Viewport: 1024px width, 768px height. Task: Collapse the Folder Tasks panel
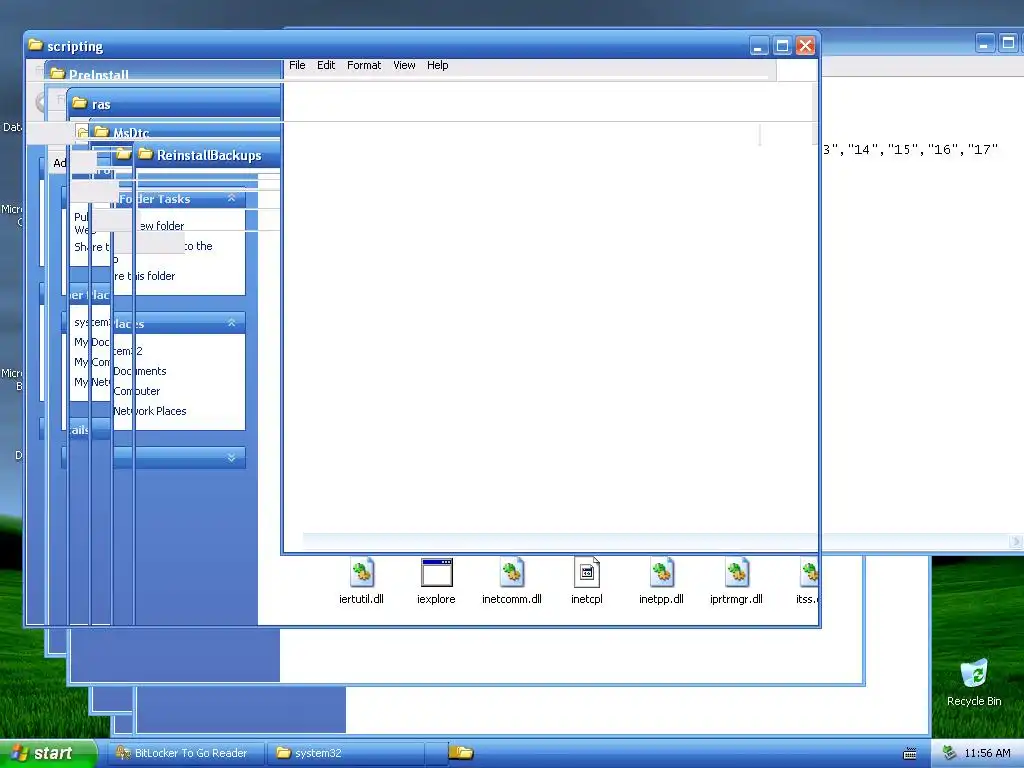(231, 198)
